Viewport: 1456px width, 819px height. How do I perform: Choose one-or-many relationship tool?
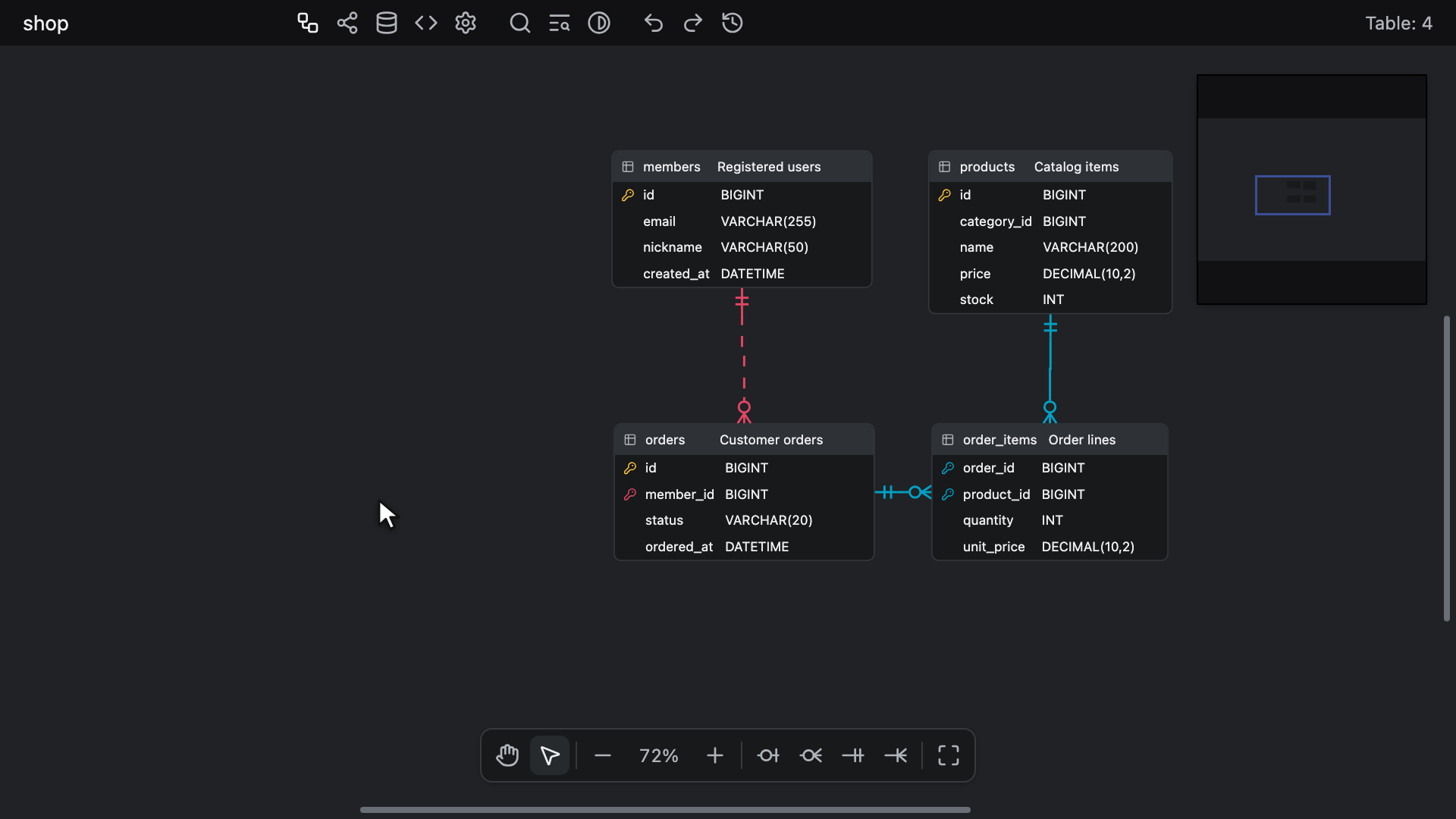coord(896,755)
